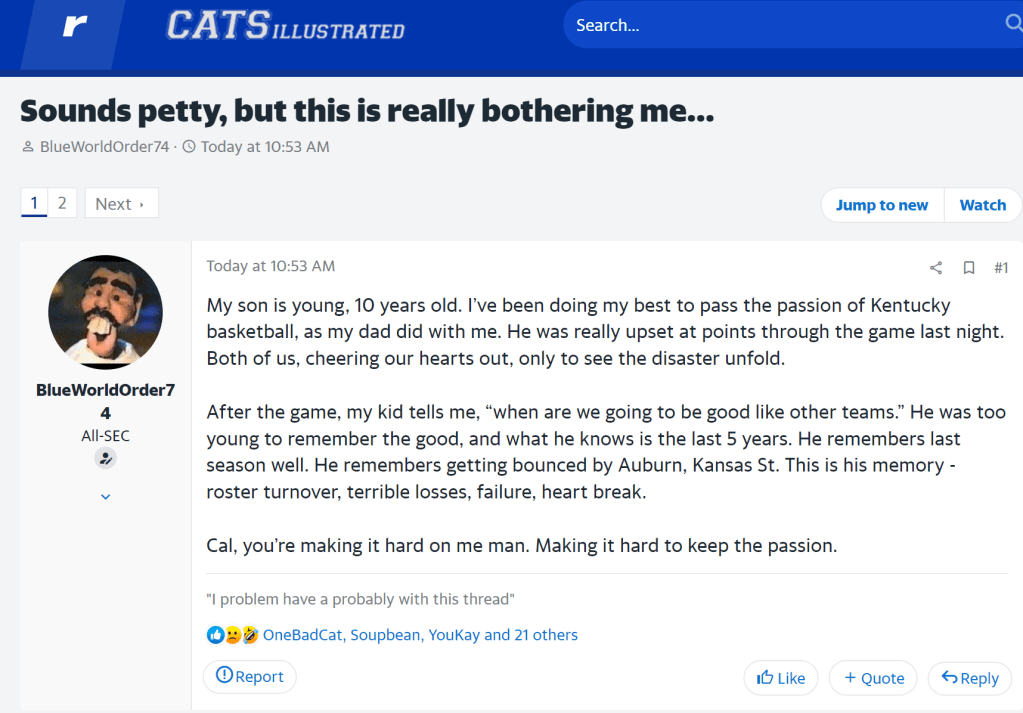Screen dimensions: 1023x713
Task: Quote the post by BlueWorldOrder74
Action: pyautogui.click(x=874, y=678)
